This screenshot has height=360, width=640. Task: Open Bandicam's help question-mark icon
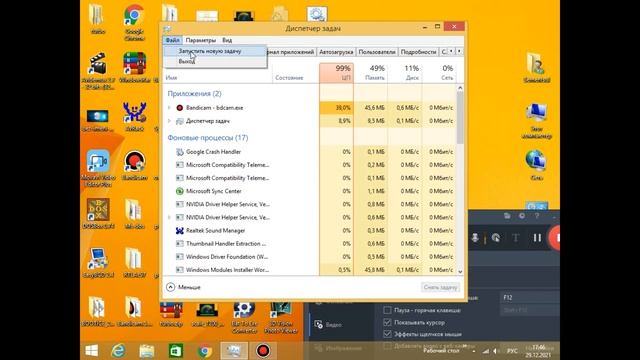537,216
